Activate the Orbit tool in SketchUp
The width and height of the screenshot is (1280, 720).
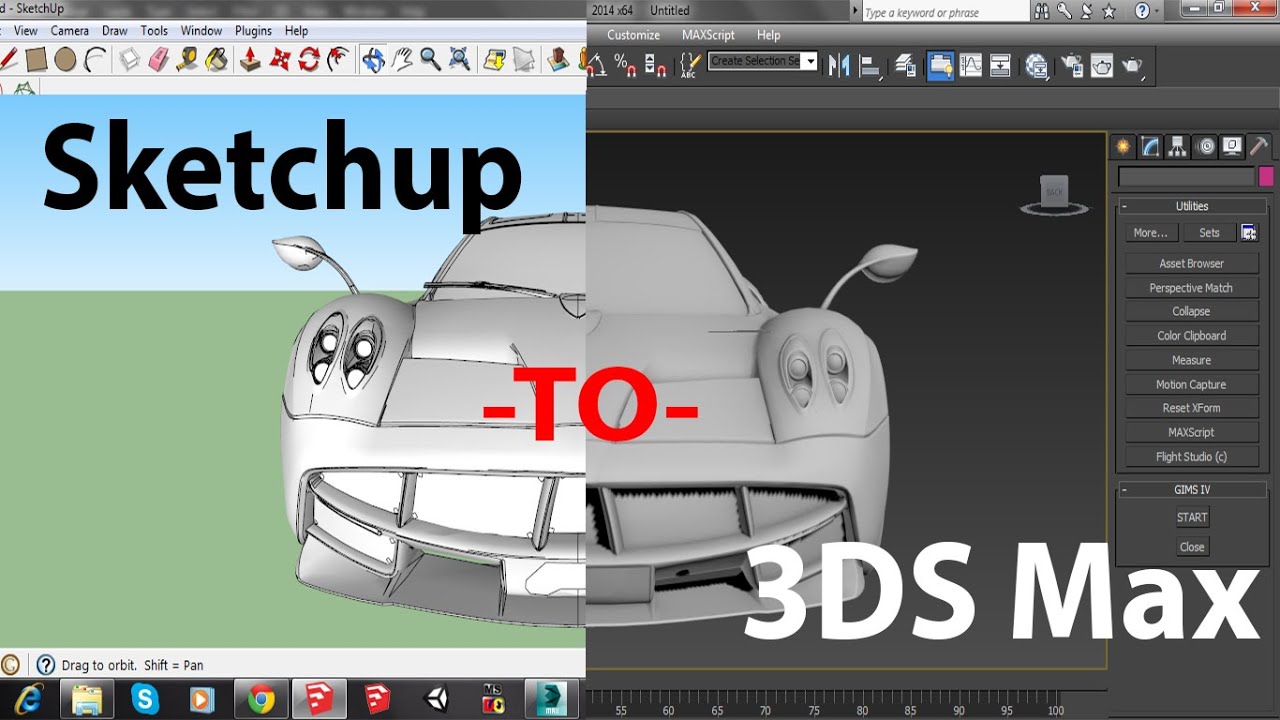pos(373,60)
